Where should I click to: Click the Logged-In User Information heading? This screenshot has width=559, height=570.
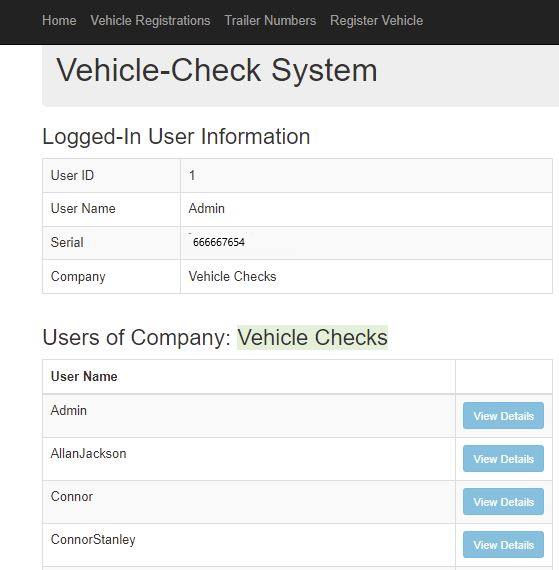tap(176, 137)
